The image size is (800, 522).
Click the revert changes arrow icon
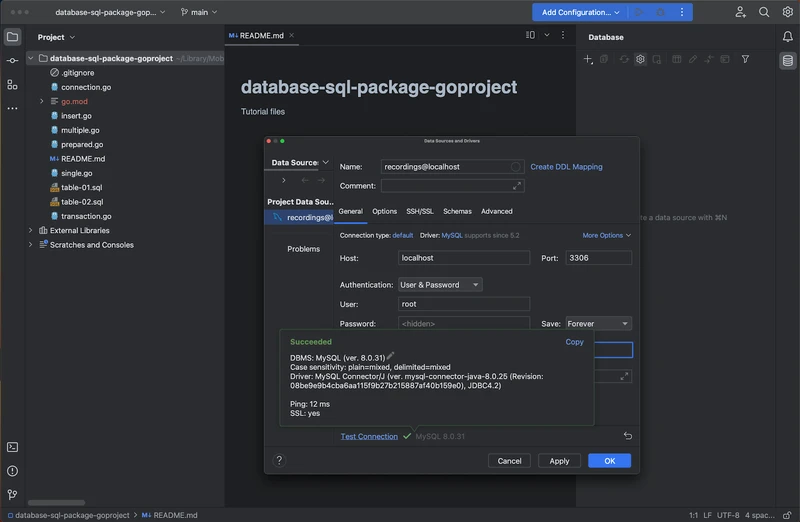coord(627,436)
